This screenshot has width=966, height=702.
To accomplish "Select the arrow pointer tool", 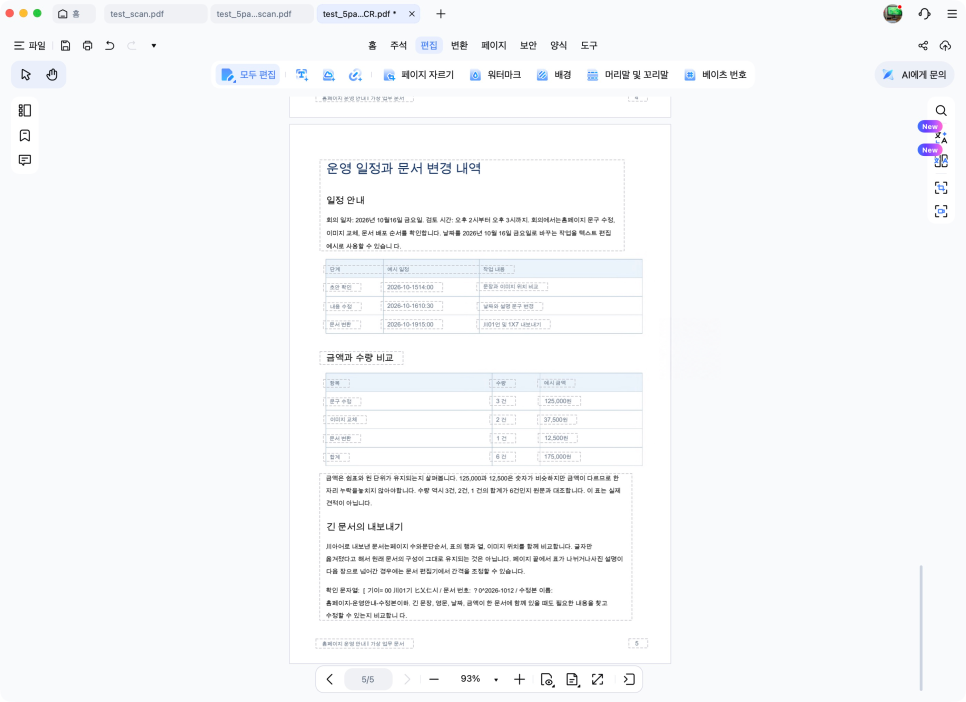I will coord(26,75).
